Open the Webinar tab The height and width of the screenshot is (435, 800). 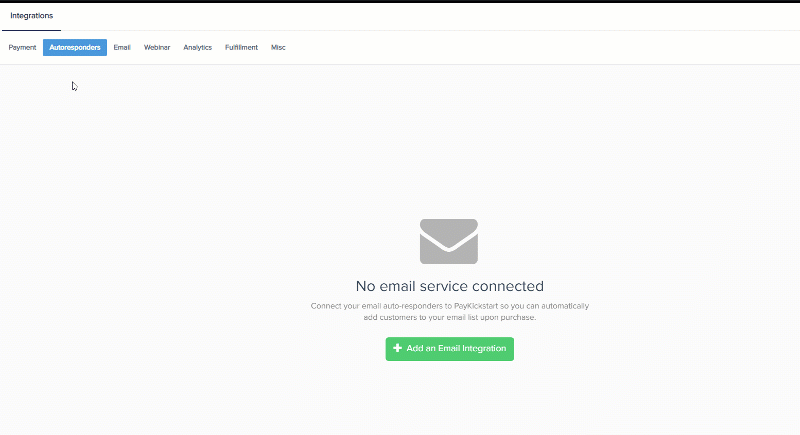pos(157,47)
